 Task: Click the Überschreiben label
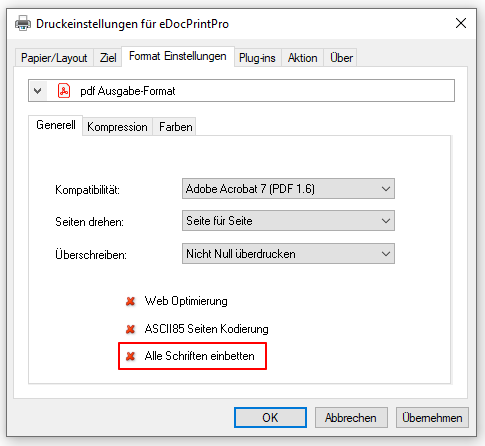91,255
